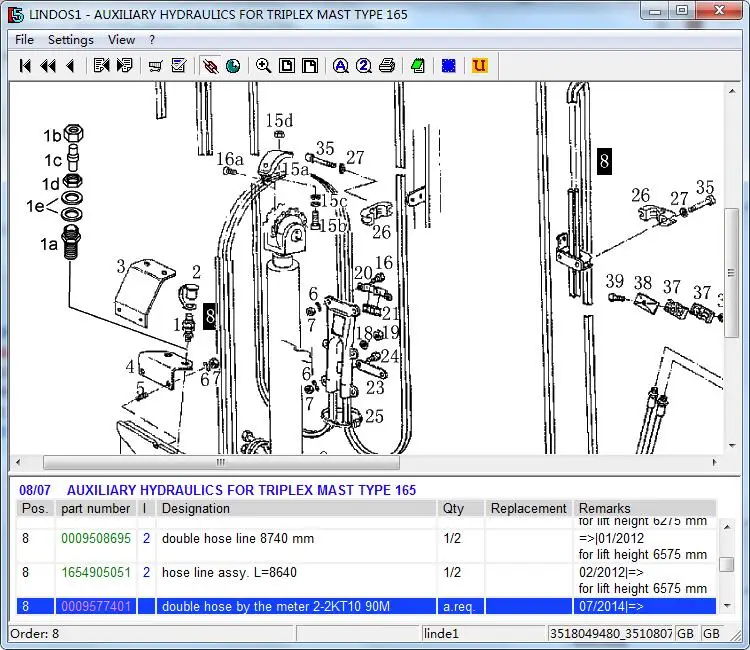Screen dimensions: 750x650
Task: Open the magnifier zoom-in tool
Action: (263, 66)
